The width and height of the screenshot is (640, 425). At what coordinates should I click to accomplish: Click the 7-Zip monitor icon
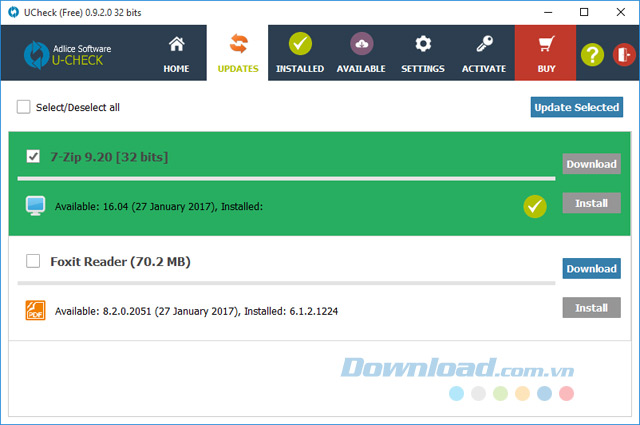coord(36,206)
